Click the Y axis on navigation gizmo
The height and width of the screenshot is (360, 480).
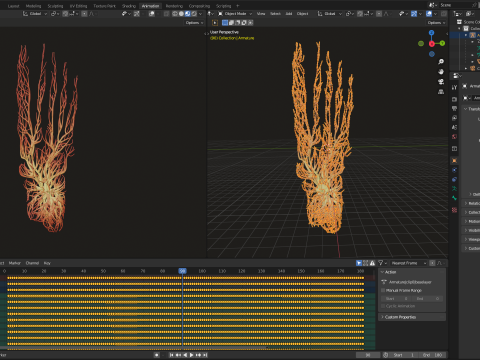[x=442, y=43]
